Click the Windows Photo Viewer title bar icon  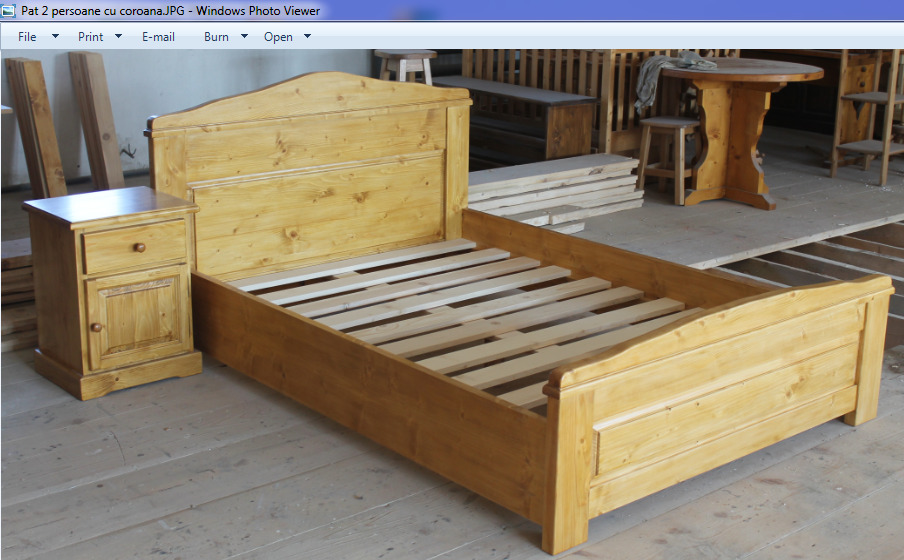coord(8,10)
